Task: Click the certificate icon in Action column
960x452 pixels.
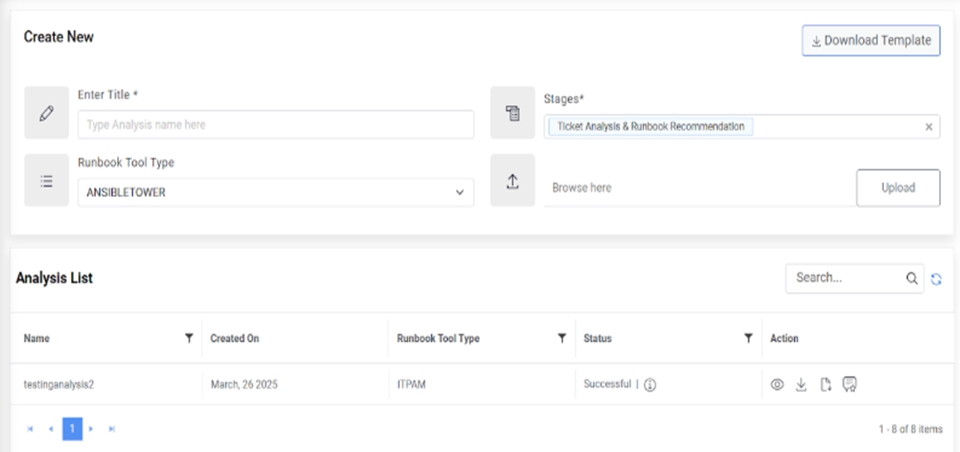Action: [850, 385]
